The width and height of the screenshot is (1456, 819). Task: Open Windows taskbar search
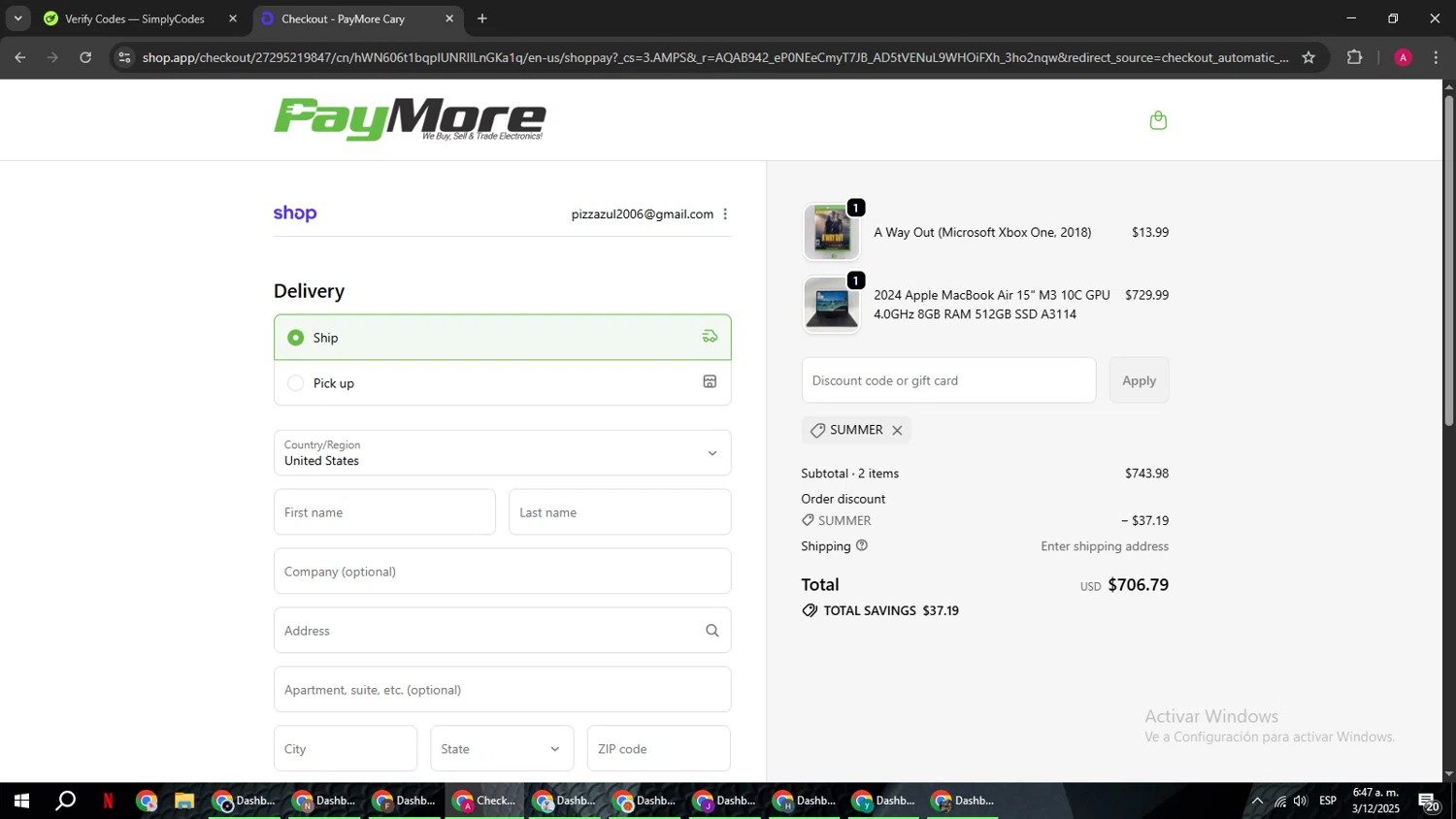pyautogui.click(x=66, y=802)
